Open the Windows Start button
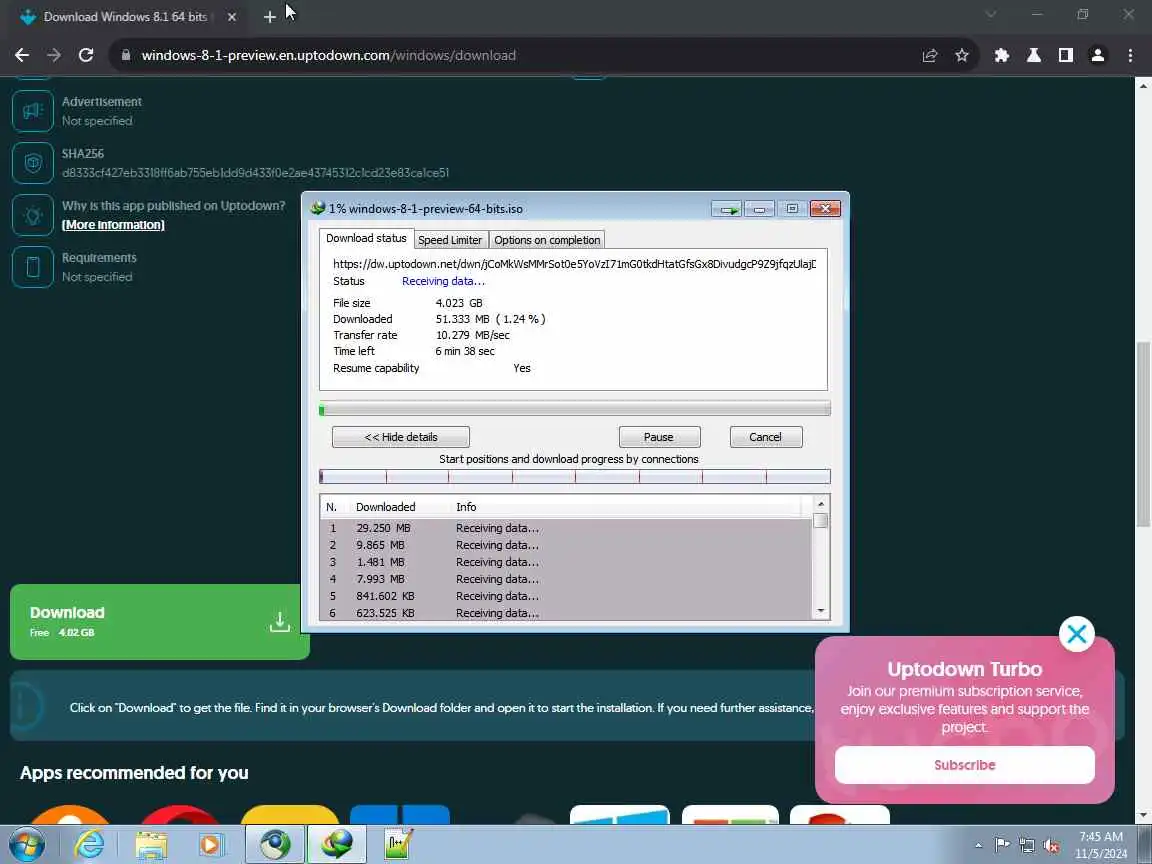 click(x=26, y=844)
